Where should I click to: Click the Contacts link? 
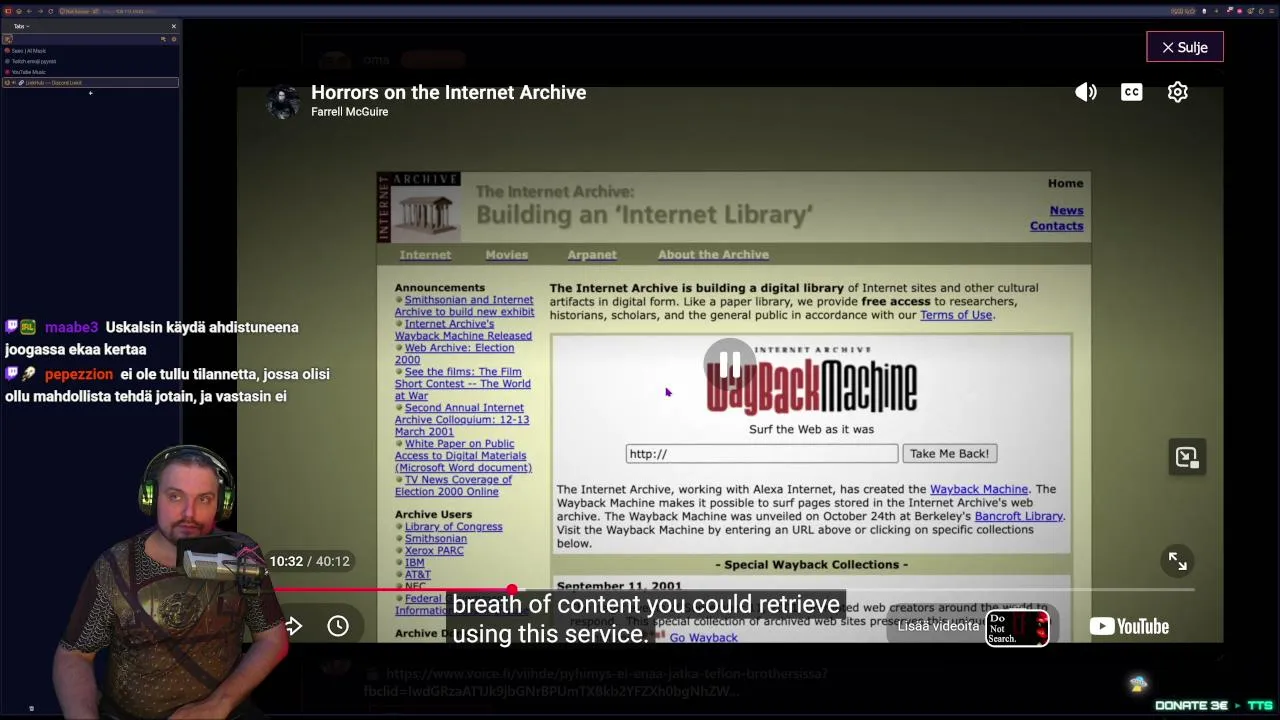1057,226
